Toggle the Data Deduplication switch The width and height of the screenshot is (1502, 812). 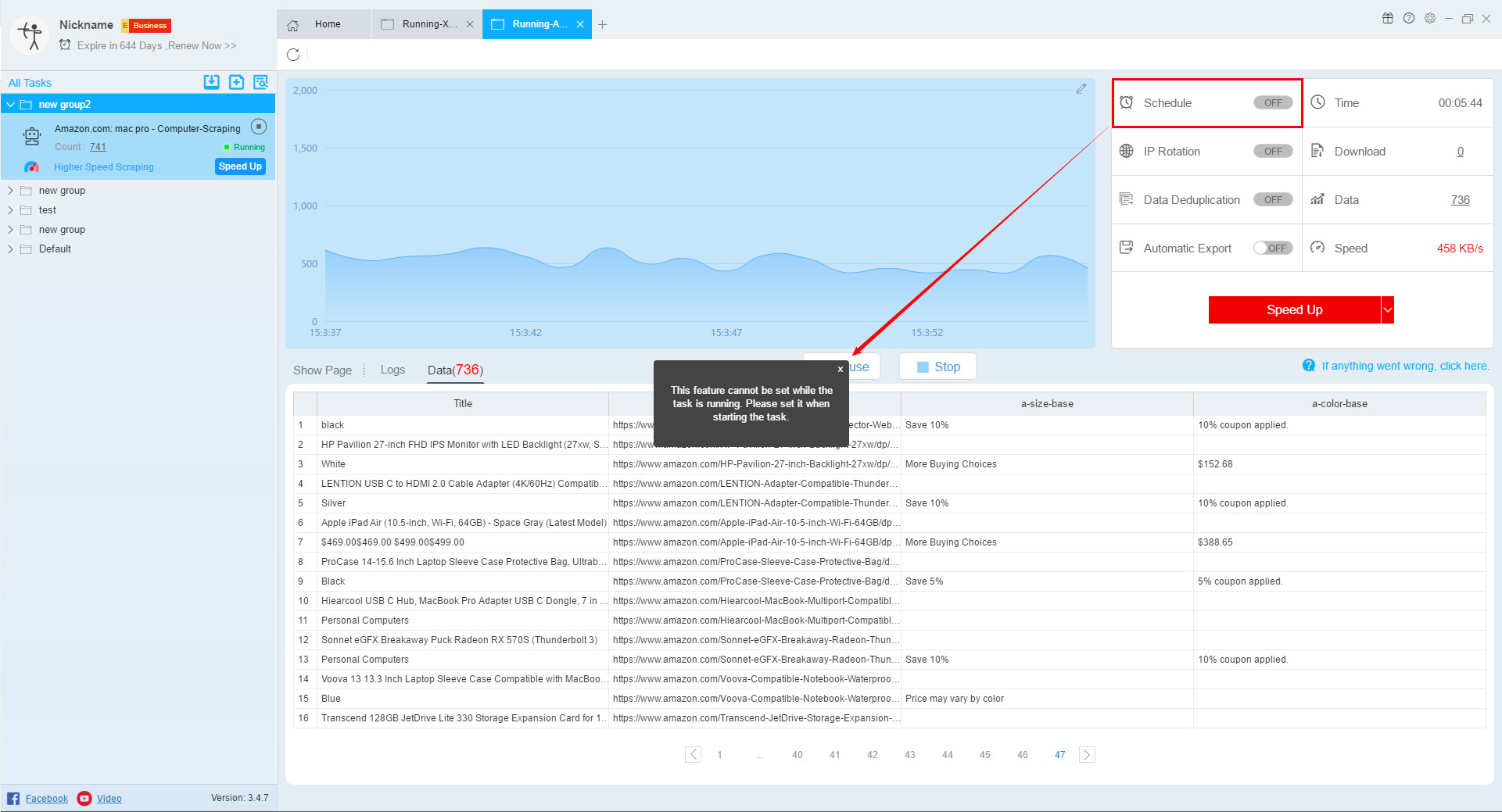tap(1273, 199)
